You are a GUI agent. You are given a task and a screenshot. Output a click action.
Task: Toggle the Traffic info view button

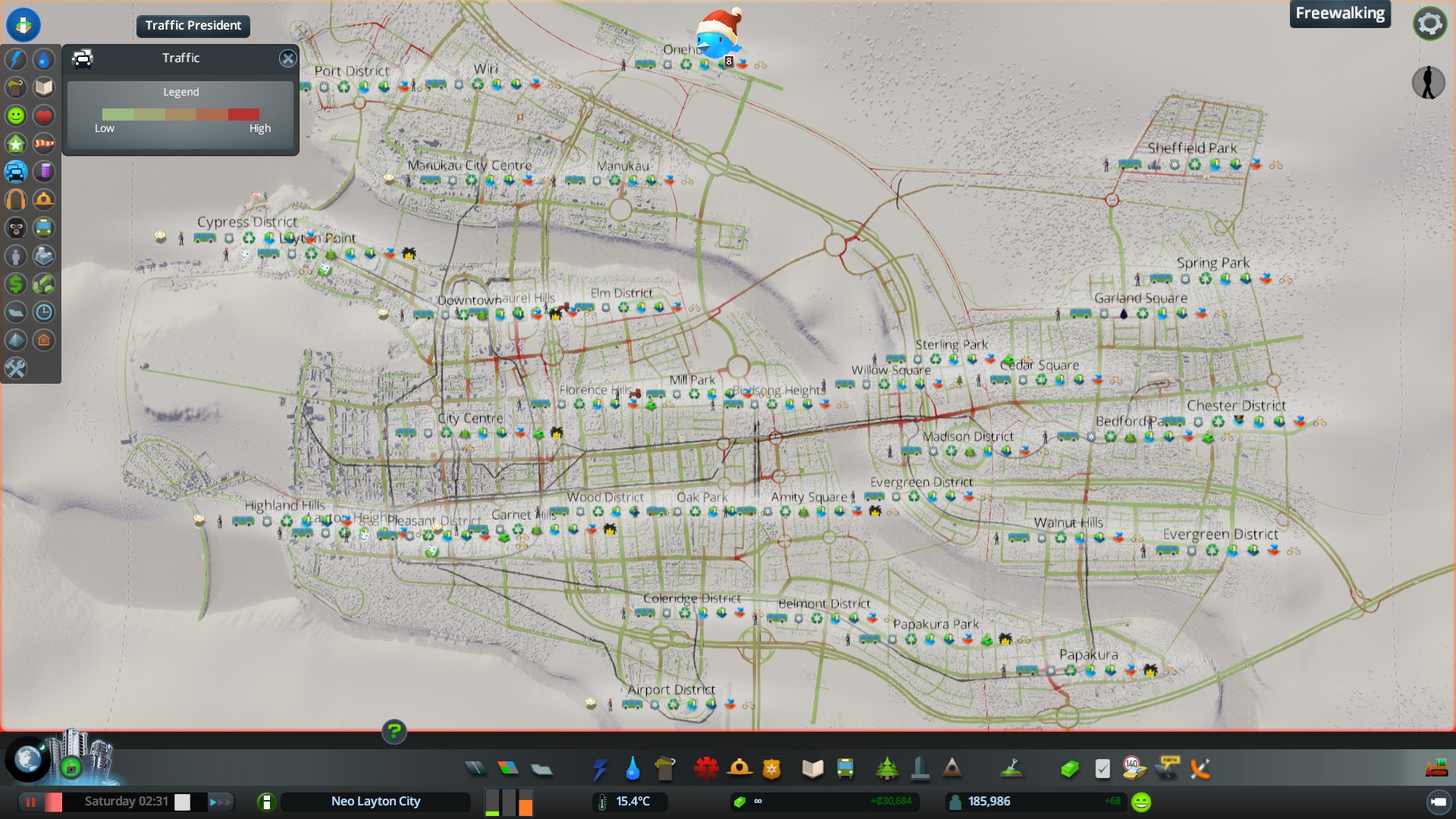point(16,171)
